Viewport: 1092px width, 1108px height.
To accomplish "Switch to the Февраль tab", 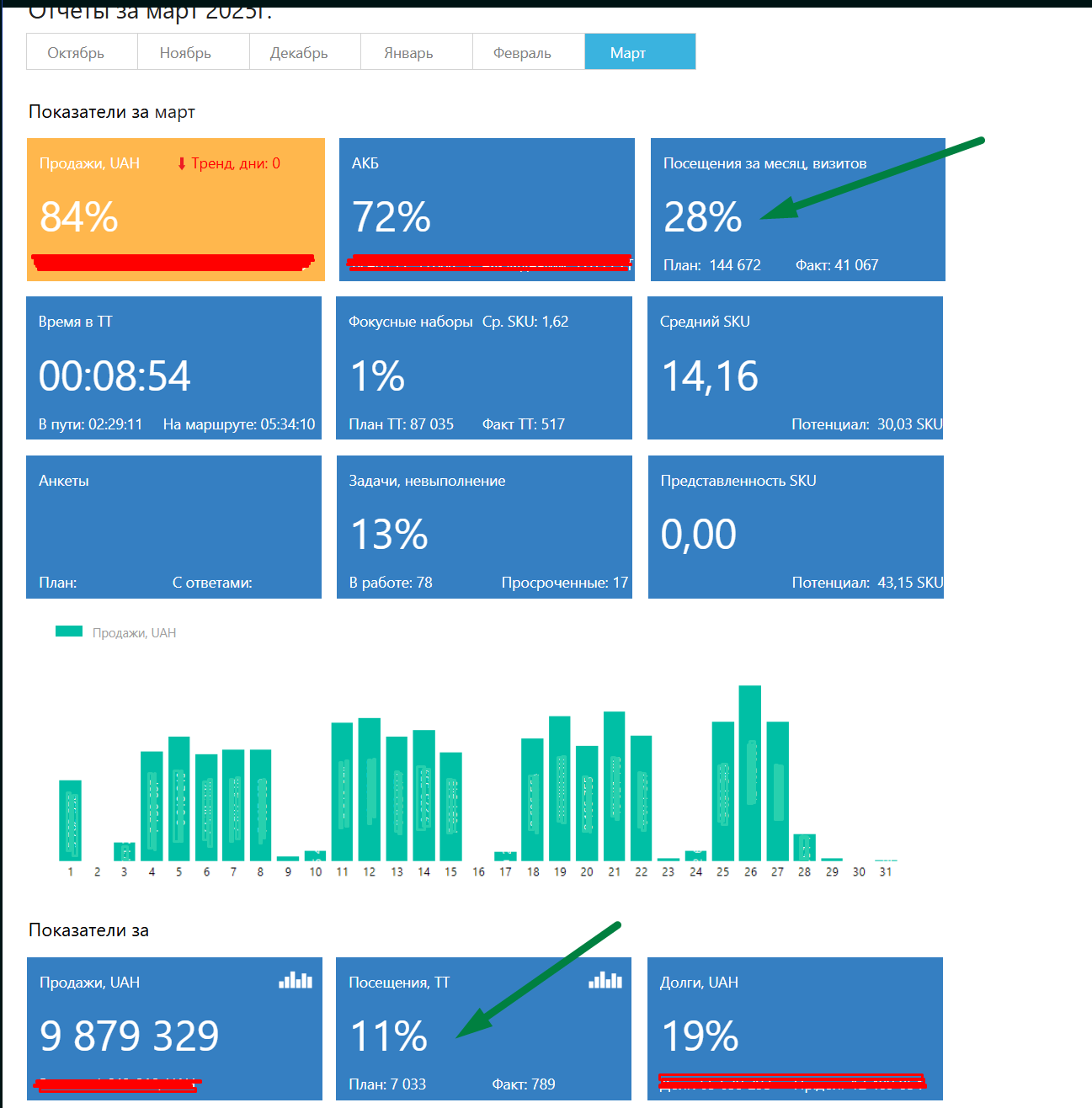I will tap(529, 52).
